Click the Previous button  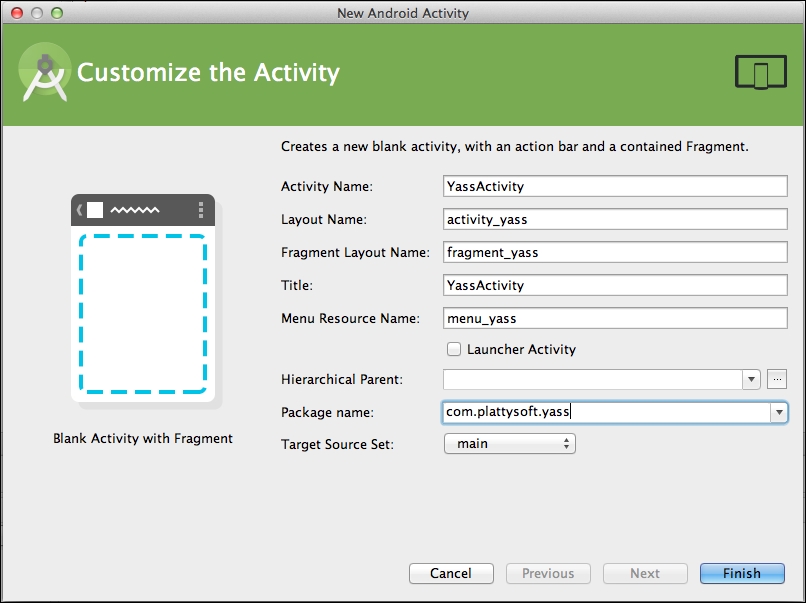click(x=548, y=573)
